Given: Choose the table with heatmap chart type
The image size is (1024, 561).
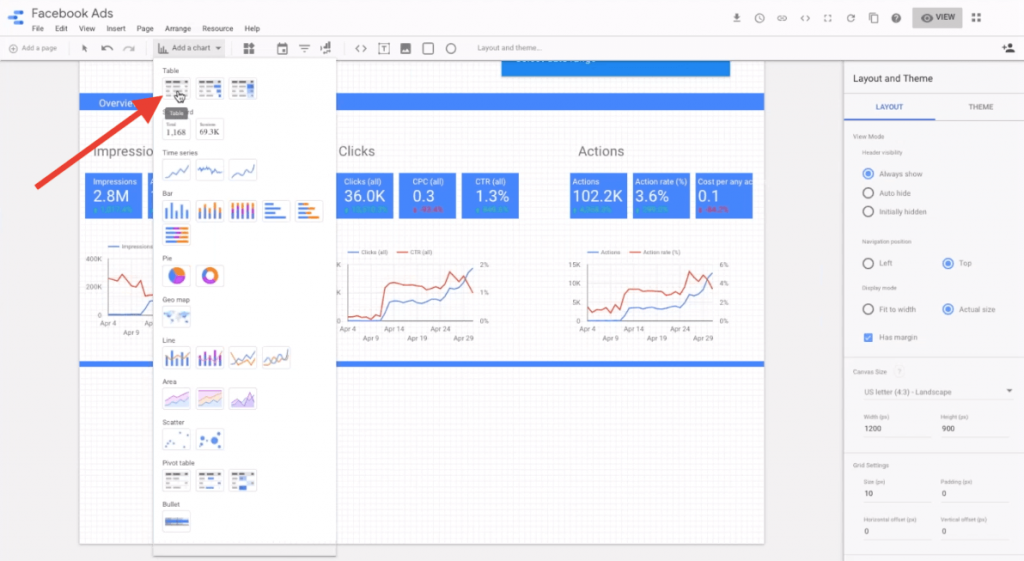Looking at the screenshot, I should tap(243, 89).
